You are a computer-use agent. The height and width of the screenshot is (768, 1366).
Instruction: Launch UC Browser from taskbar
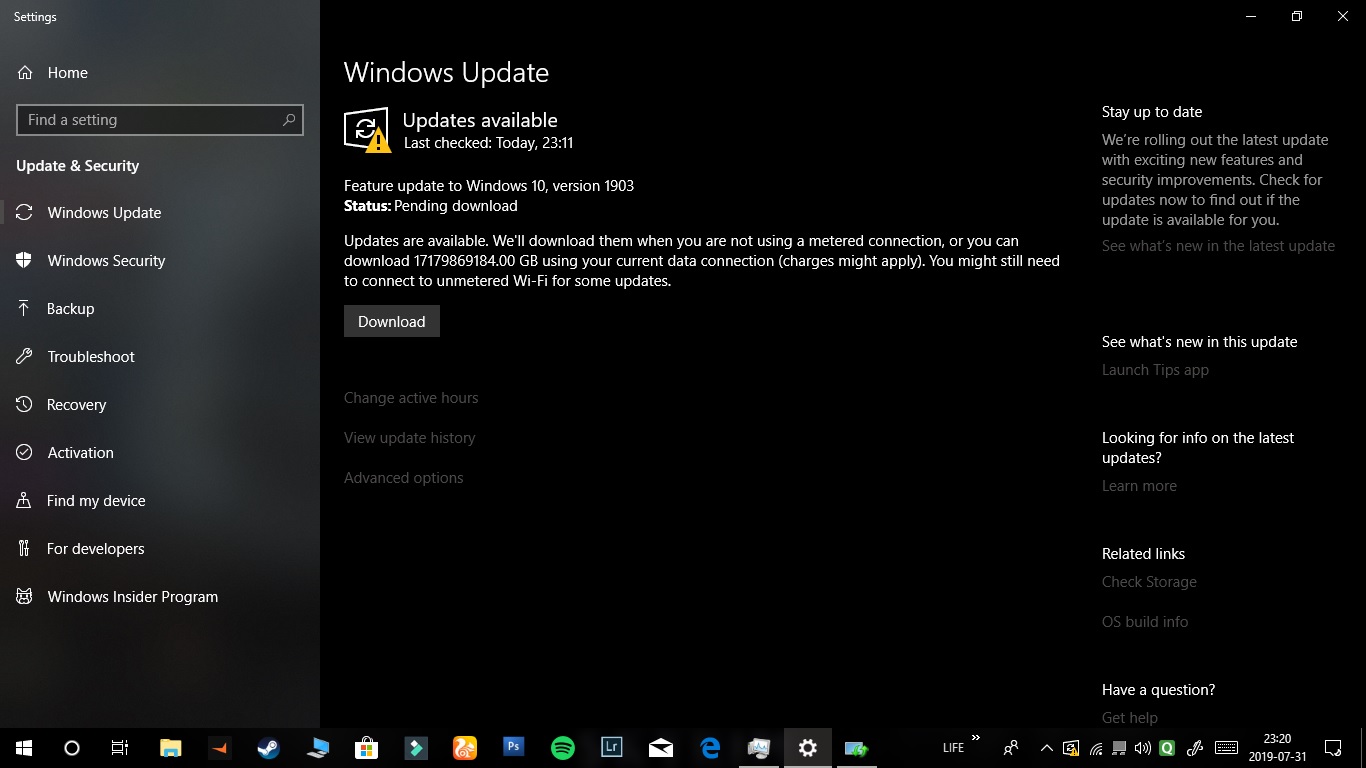coord(465,748)
